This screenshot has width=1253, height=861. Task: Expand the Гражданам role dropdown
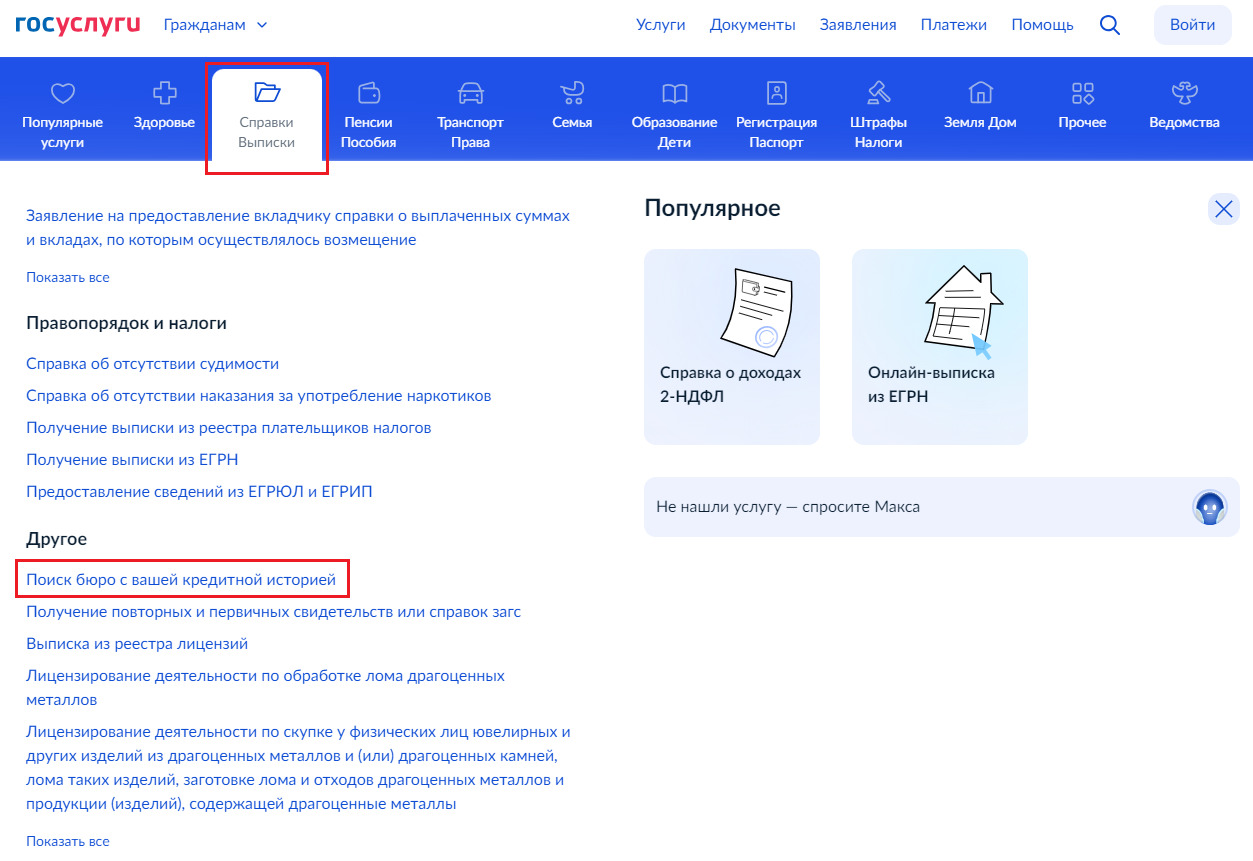tap(216, 25)
